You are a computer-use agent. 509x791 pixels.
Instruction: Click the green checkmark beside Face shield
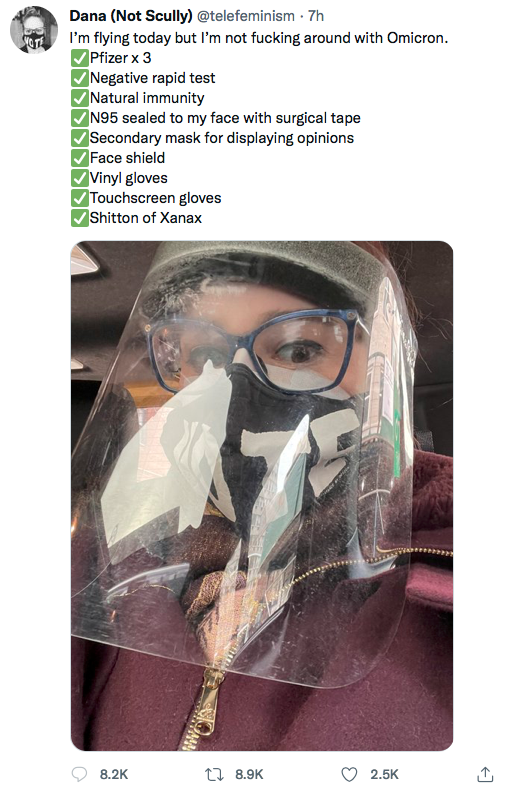pyautogui.click(x=80, y=158)
